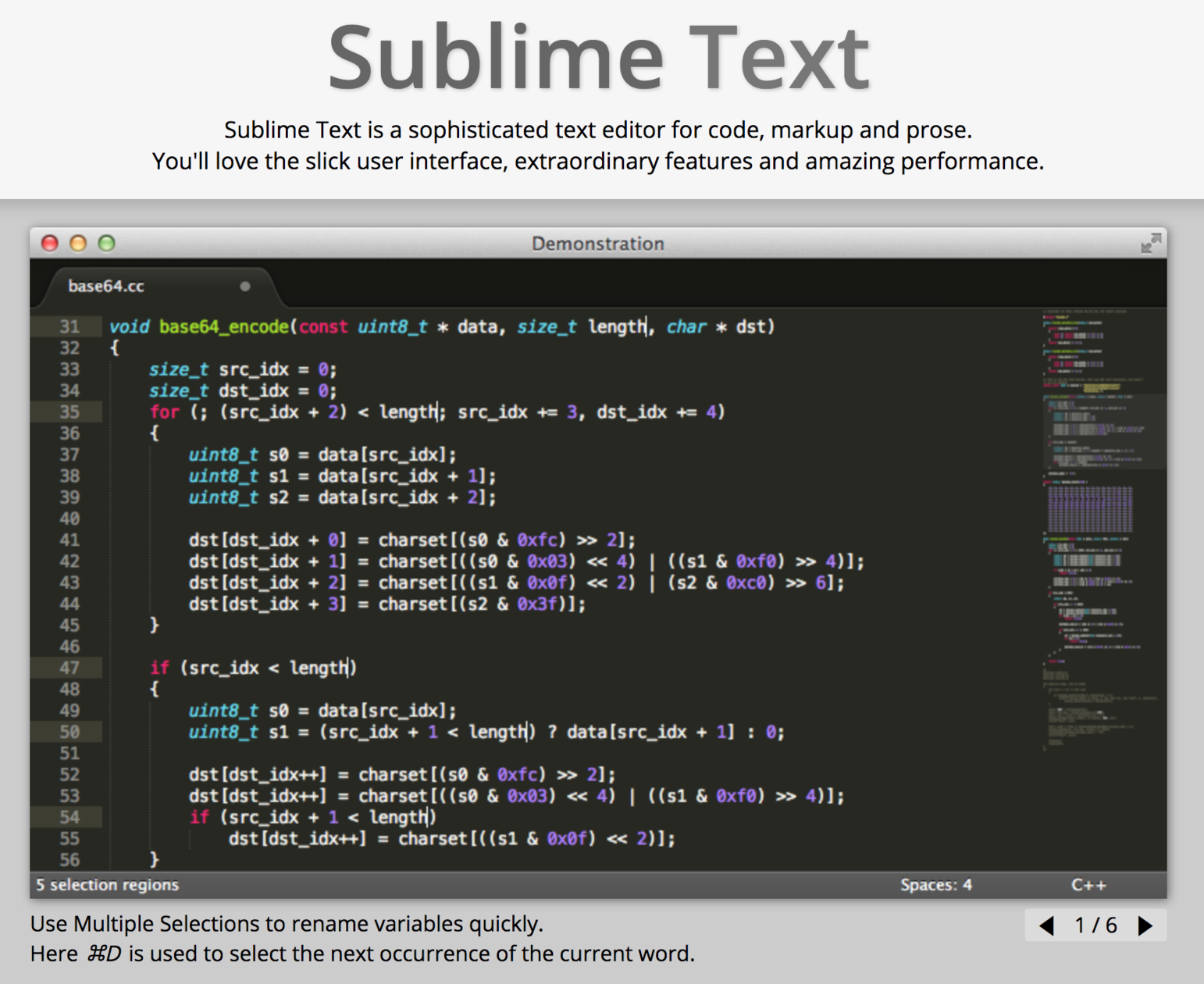
Task: Click line number 35 in gutter
Action: [70, 412]
